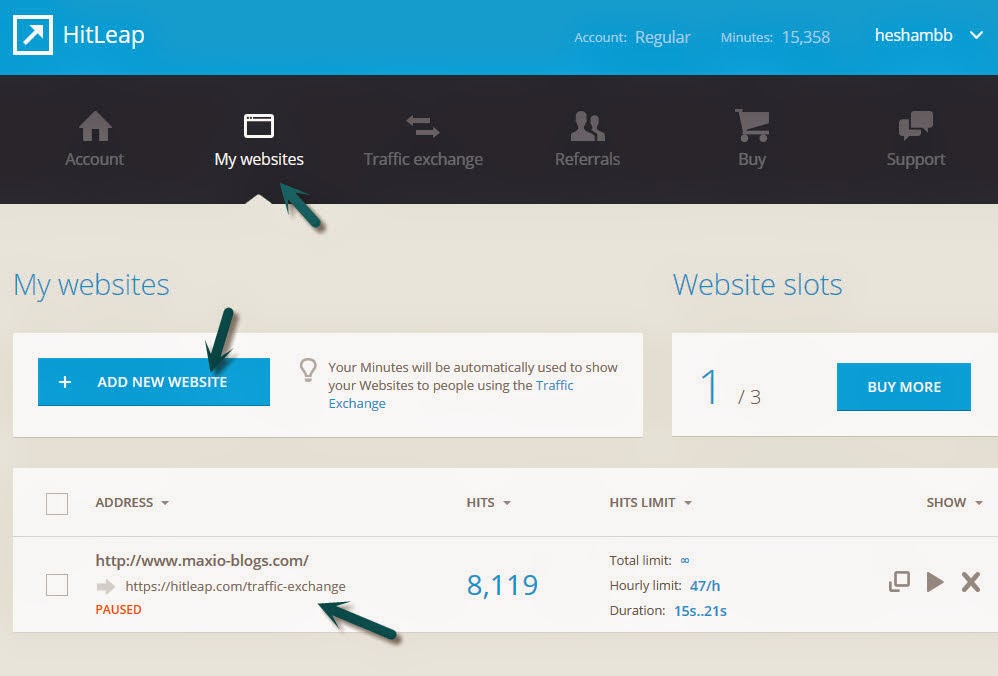Select the My websites tab label
Screen dimensions: 998x676
[x=258, y=159]
